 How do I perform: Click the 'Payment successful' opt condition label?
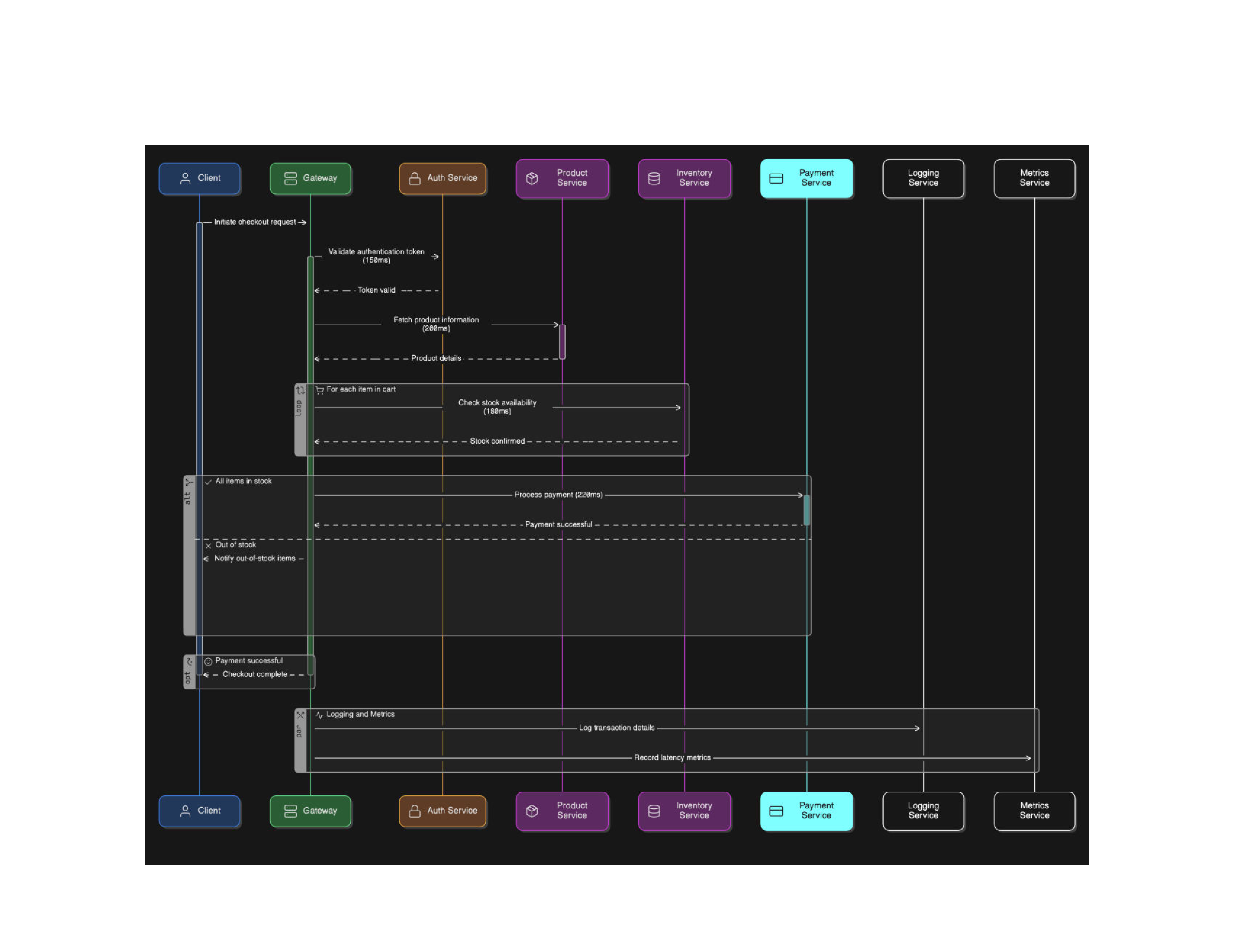tap(249, 661)
